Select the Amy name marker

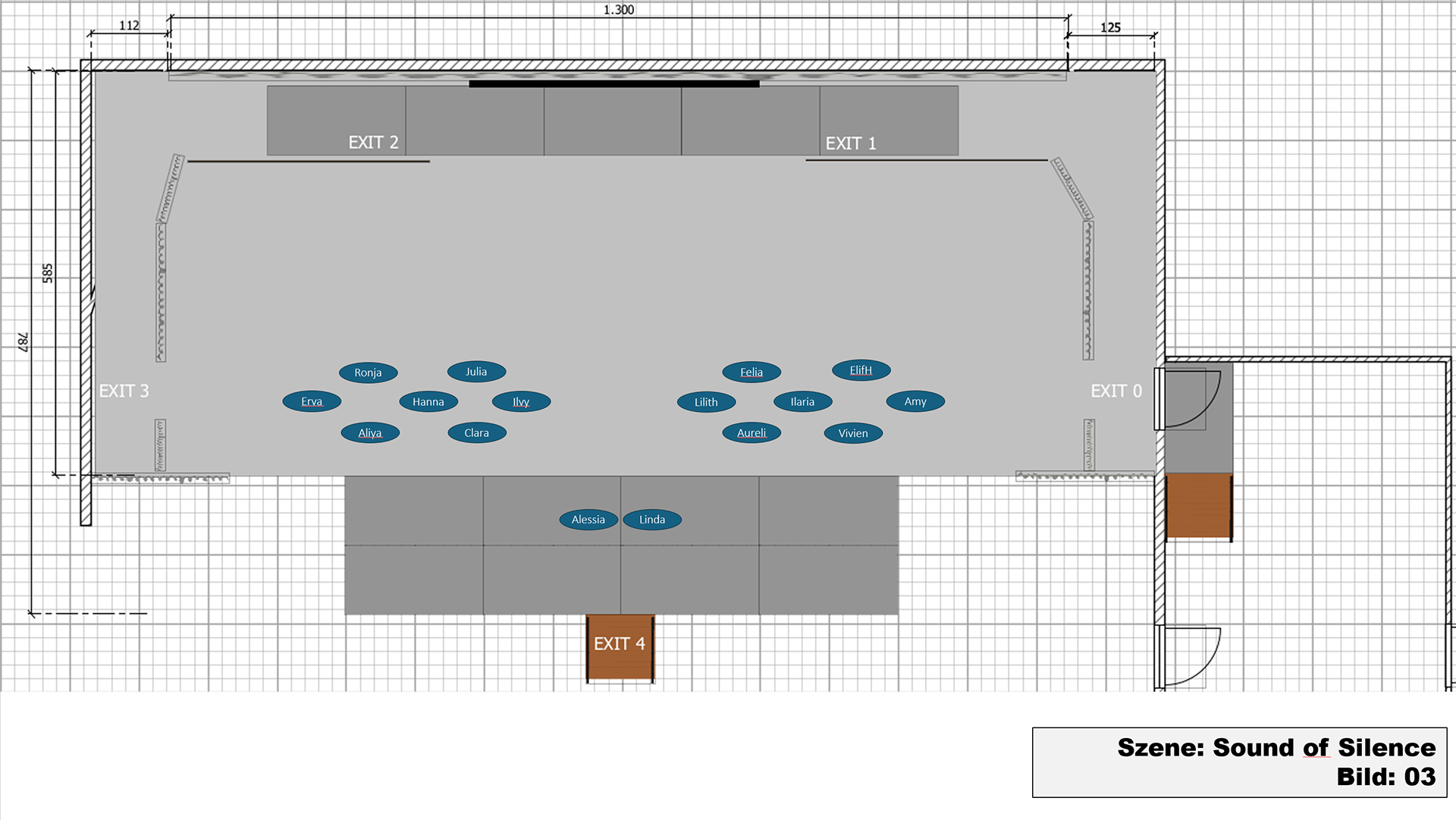pyautogui.click(x=915, y=401)
